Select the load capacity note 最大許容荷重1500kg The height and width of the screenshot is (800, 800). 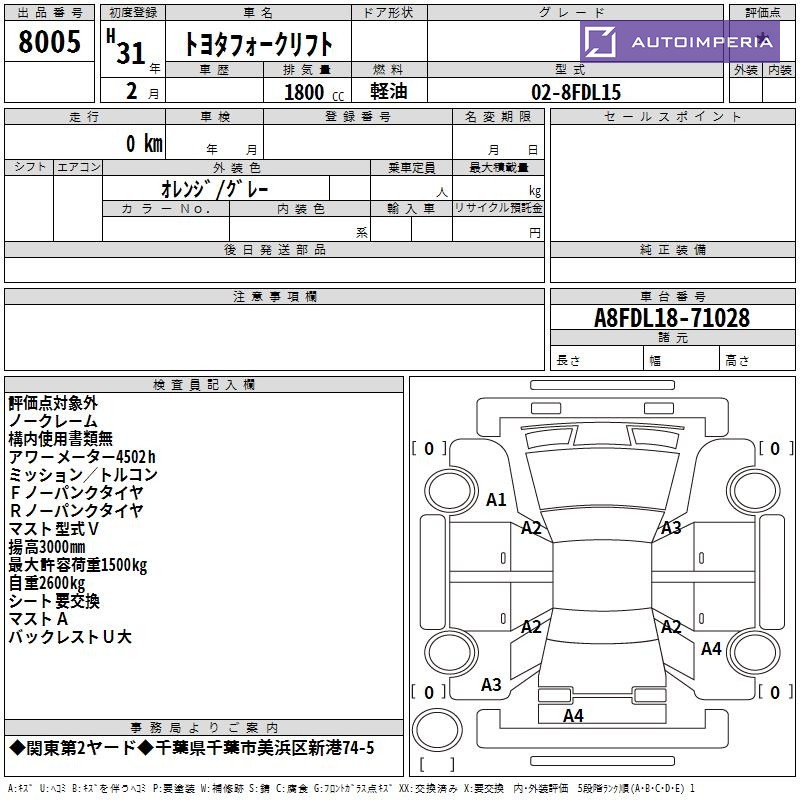point(78,565)
